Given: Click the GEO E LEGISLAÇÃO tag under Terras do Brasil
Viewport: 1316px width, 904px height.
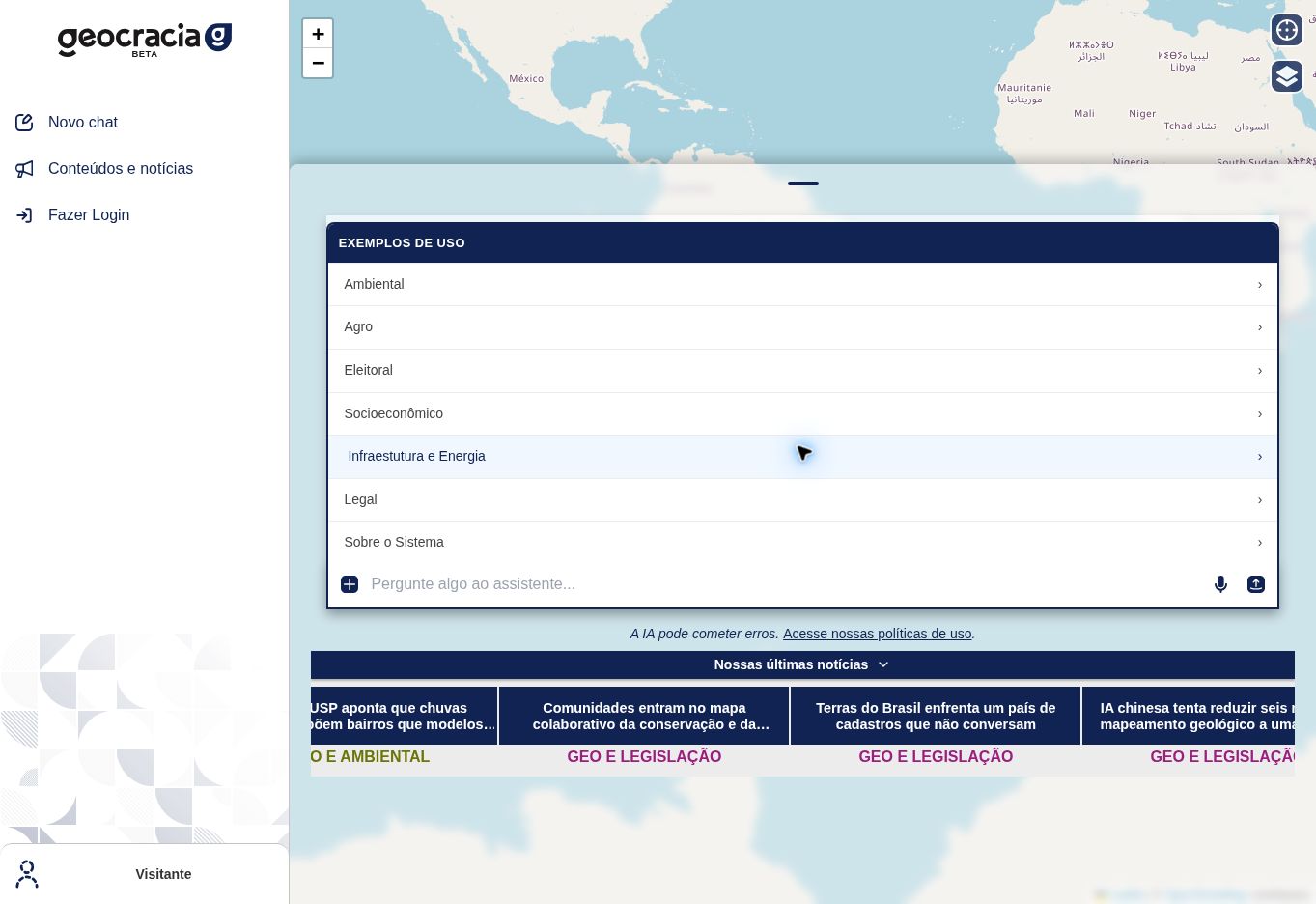Looking at the screenshot, I should (x=936, y=757).
